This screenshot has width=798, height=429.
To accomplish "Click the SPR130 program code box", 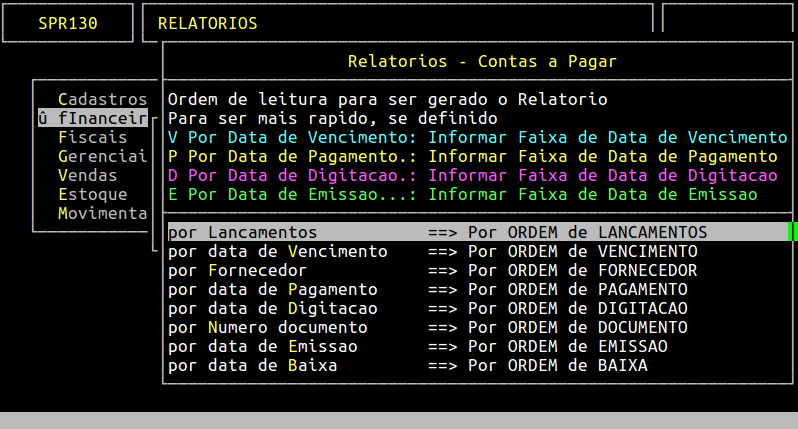I will (x=68, y=23).
